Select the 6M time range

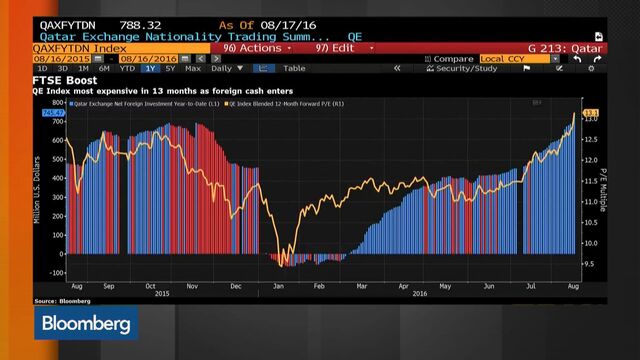click(104, 69)
